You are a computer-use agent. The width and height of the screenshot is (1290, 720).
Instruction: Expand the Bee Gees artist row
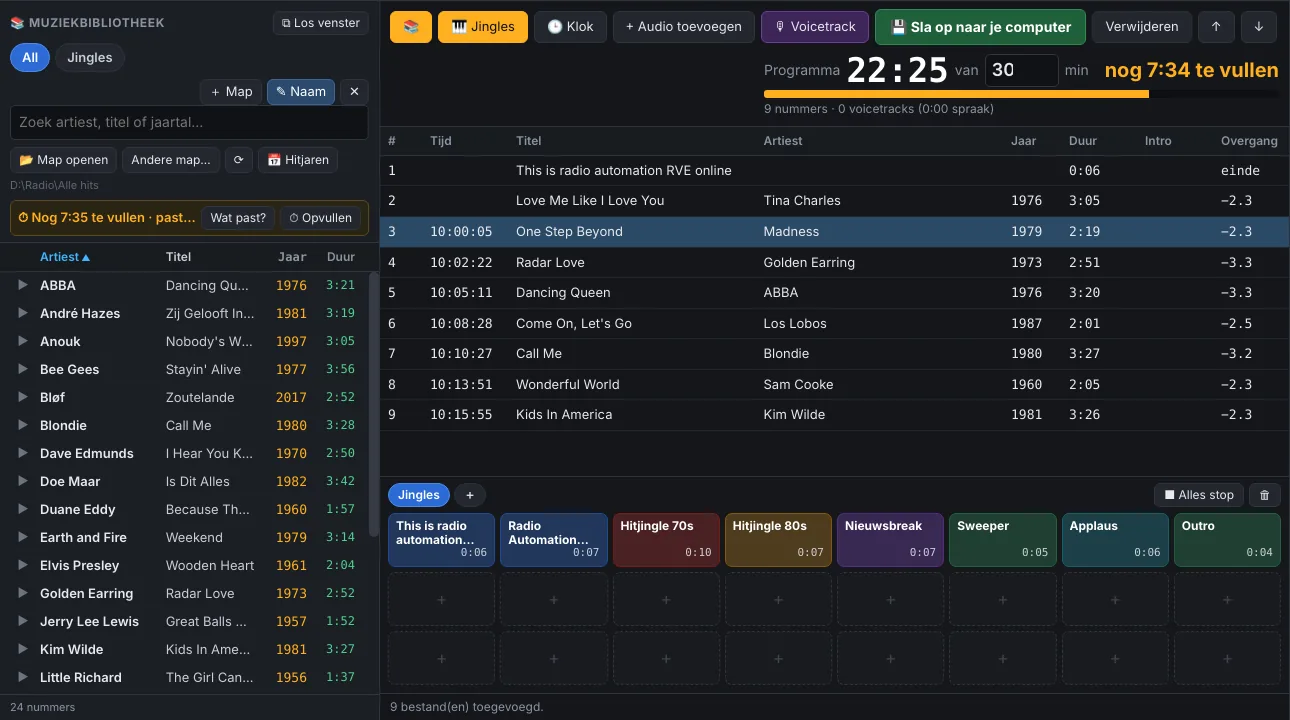[23, 369]
